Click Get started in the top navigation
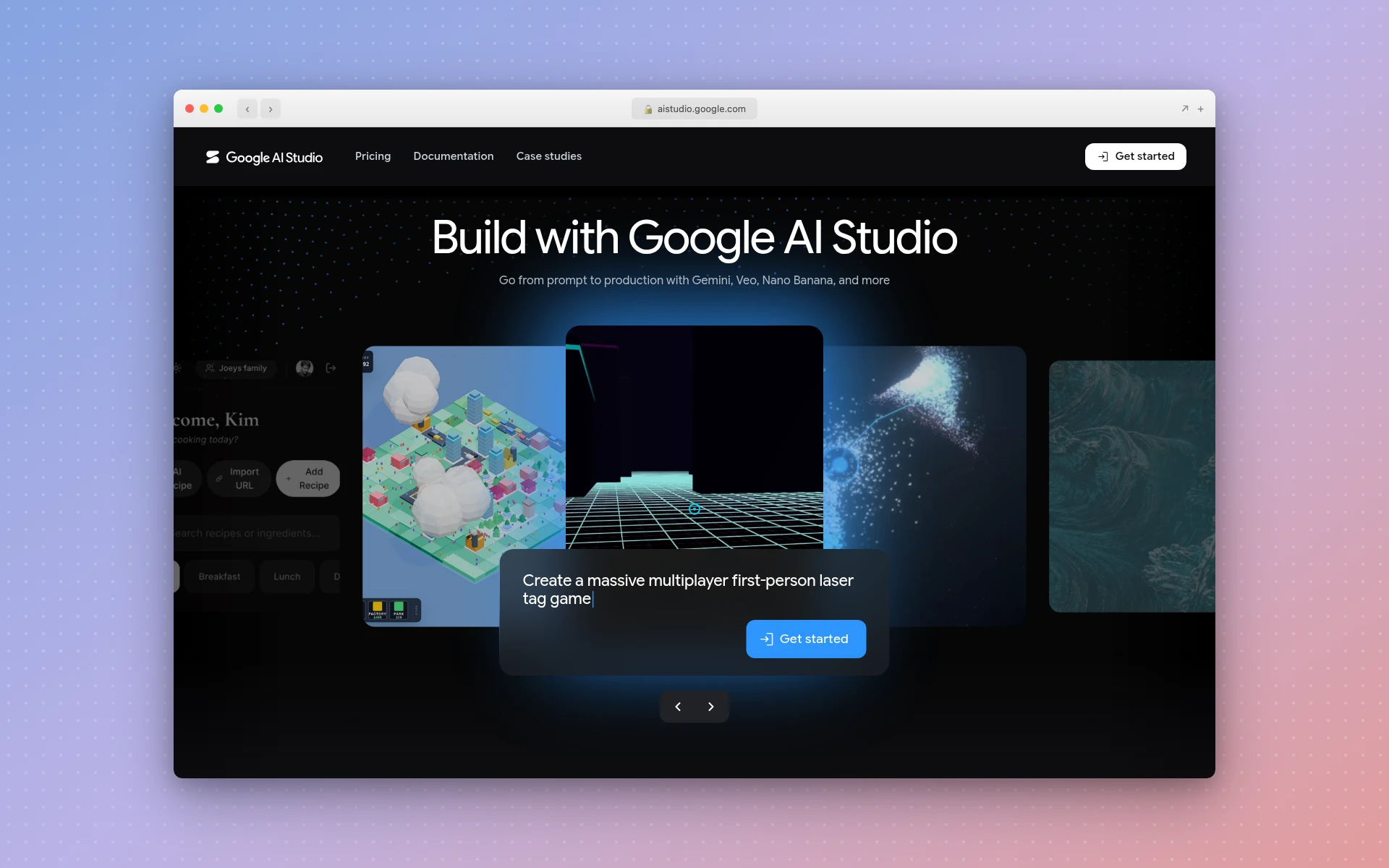Screen dimensions: 1389x868 (1135, 156)
